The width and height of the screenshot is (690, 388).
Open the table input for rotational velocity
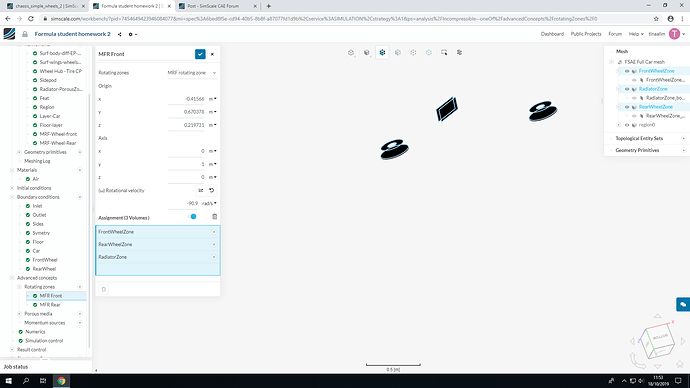201,190
